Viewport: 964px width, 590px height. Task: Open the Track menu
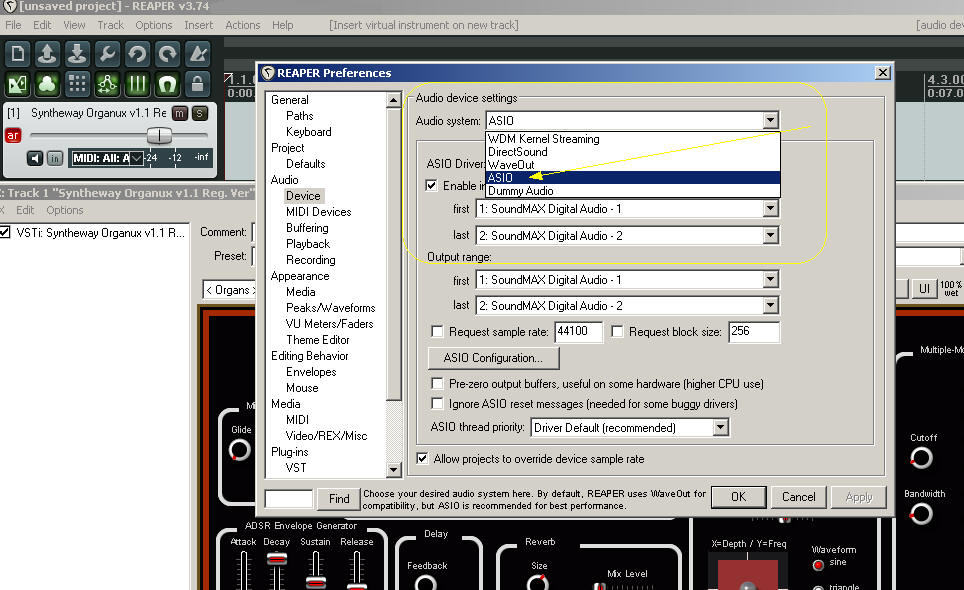[111, 25]
